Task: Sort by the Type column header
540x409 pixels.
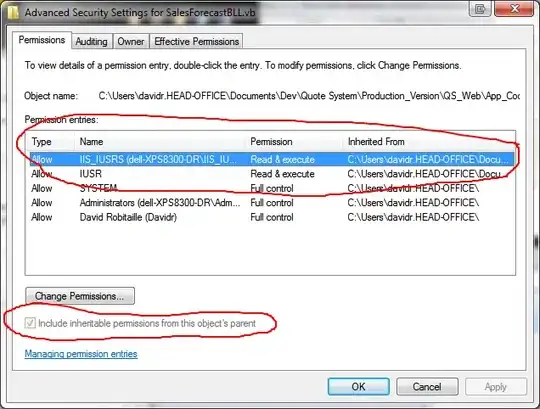Action: coord(50,141)
